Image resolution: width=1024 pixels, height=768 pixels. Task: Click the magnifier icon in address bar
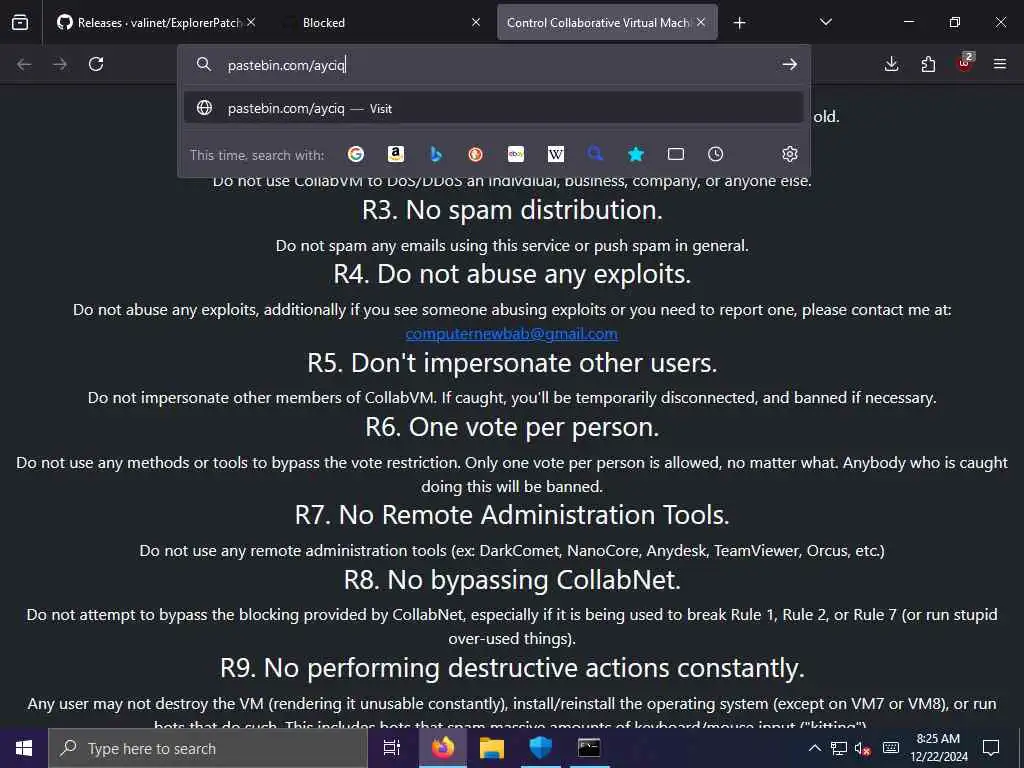click(204, 64)
